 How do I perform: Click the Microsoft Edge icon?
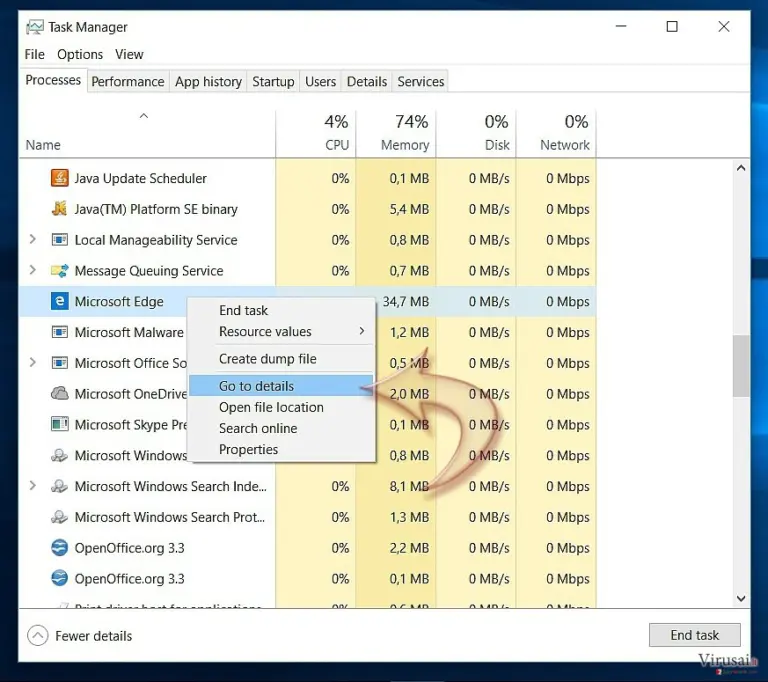59,301
